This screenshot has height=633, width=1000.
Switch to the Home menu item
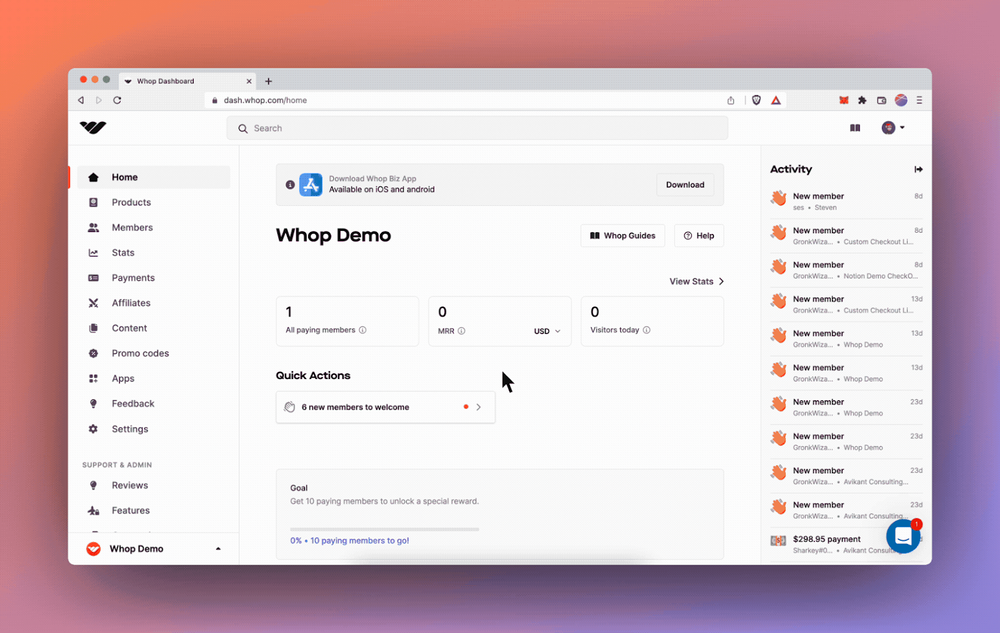click(124, 177)
